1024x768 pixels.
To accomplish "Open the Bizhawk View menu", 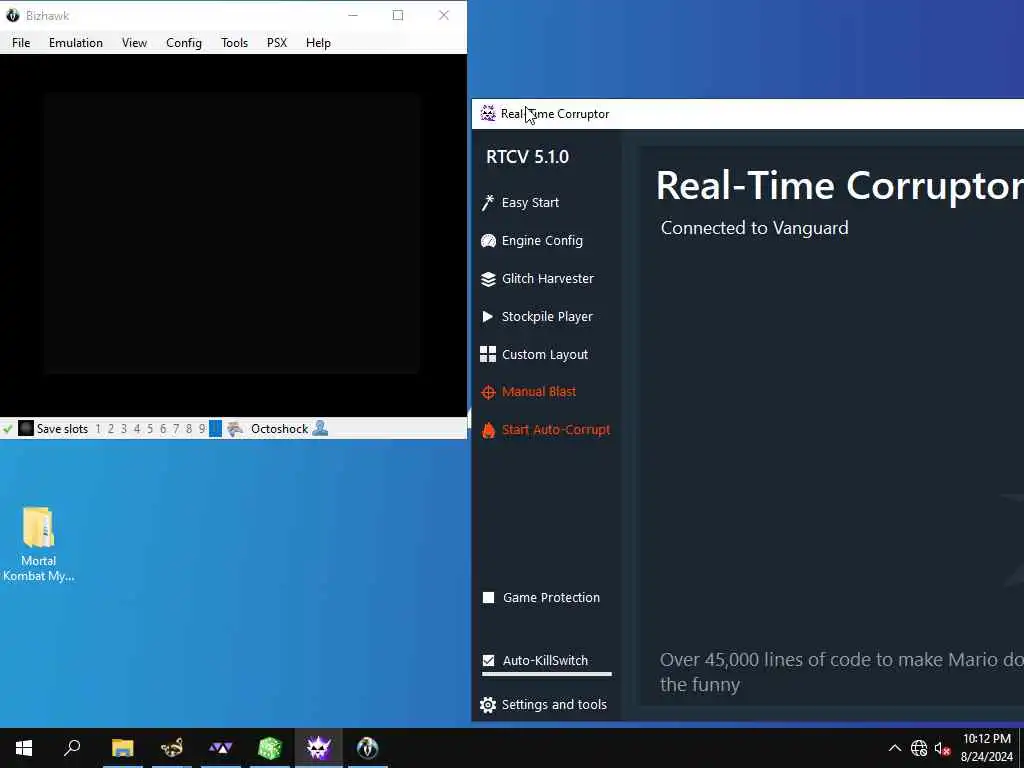I will pos(134,42).
